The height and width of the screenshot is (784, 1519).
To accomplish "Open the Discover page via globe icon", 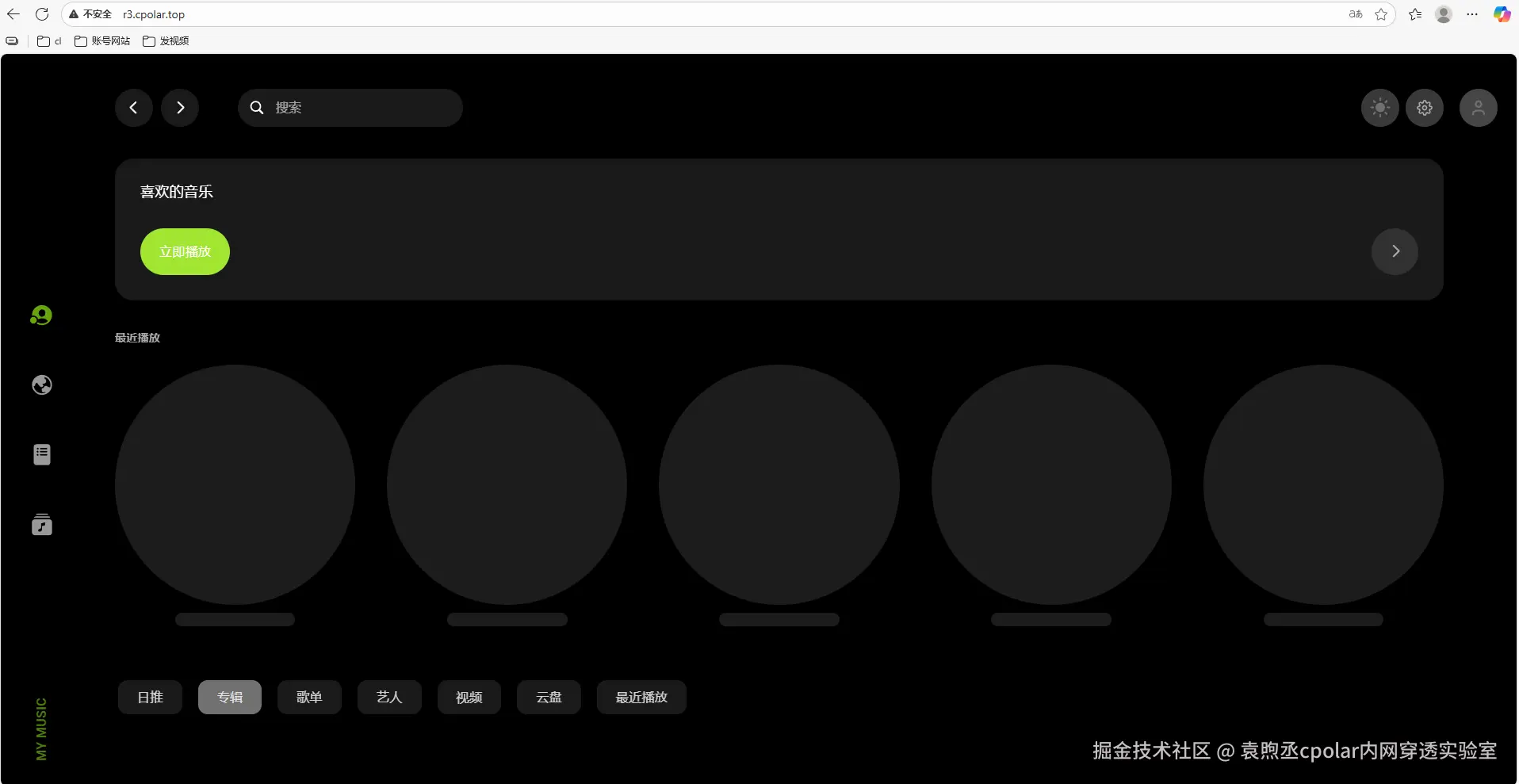I will [41, 384].
